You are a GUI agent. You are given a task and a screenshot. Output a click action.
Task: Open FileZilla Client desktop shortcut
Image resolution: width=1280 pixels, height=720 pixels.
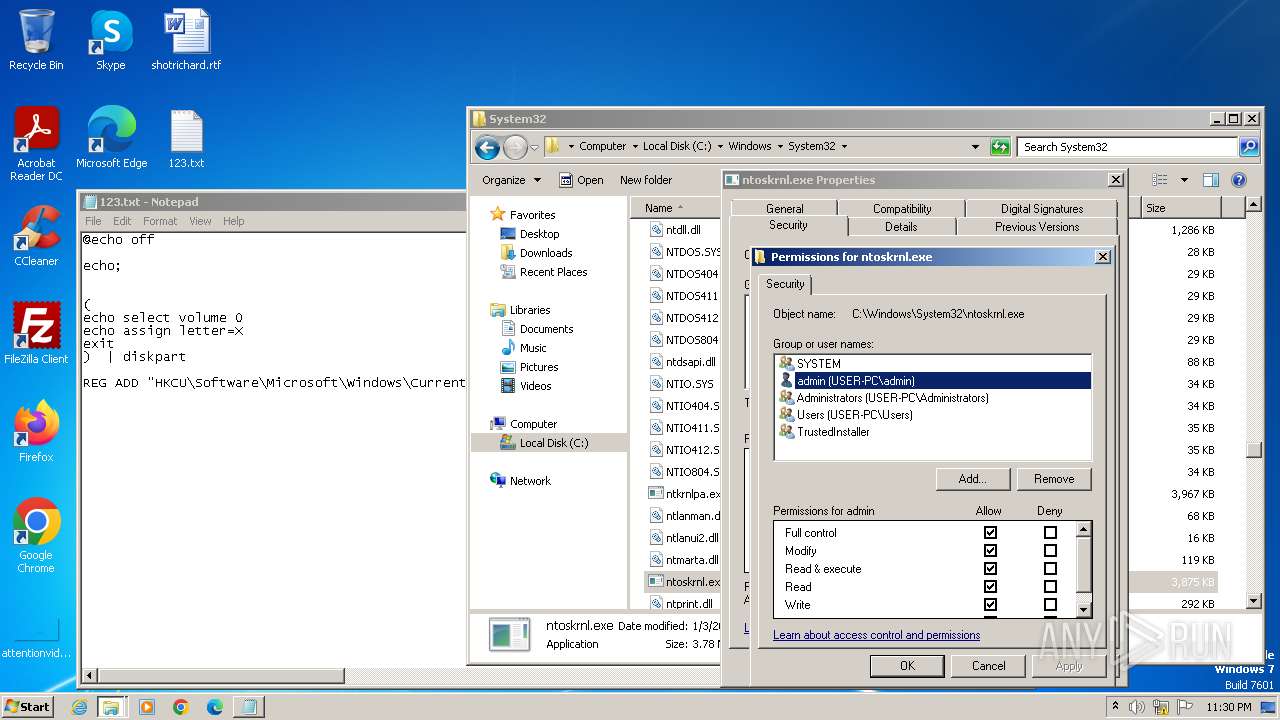pos(36,333)
